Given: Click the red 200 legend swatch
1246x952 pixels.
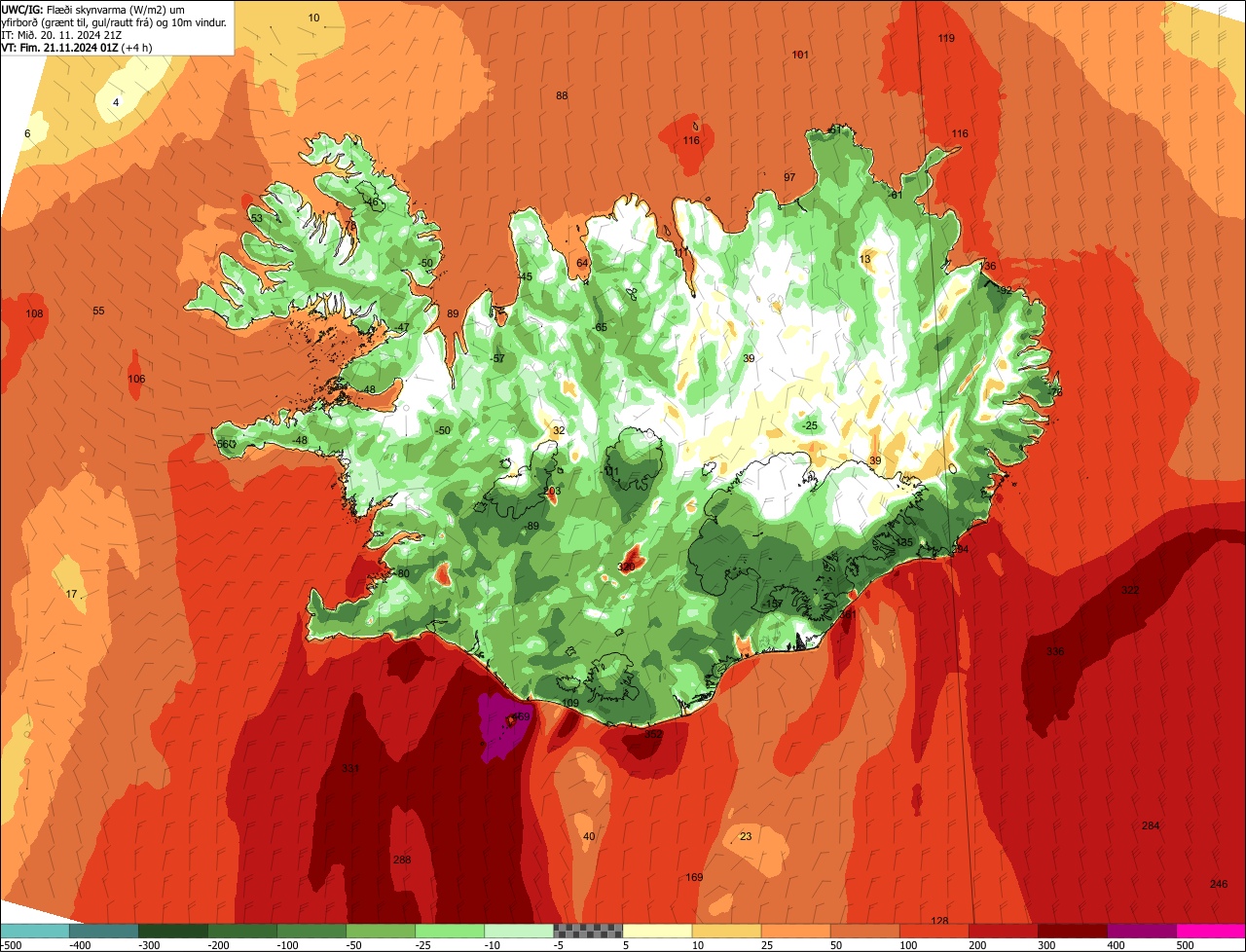Looking at the screenshot, I should pyautogui.click(x=1002, y=931).
